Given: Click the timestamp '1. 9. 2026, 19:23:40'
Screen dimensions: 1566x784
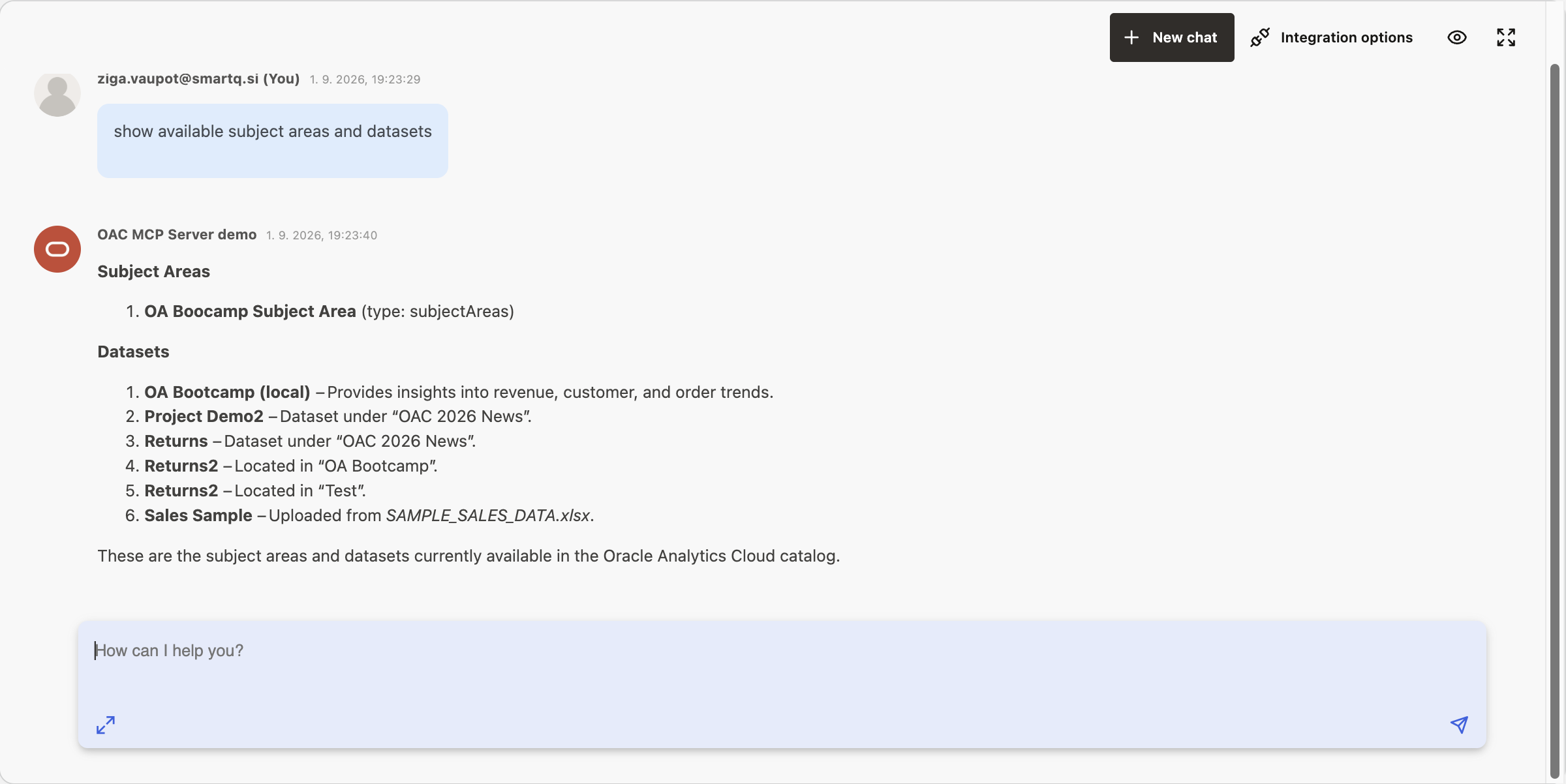Looking at the screenshot, I should (322, 235).
